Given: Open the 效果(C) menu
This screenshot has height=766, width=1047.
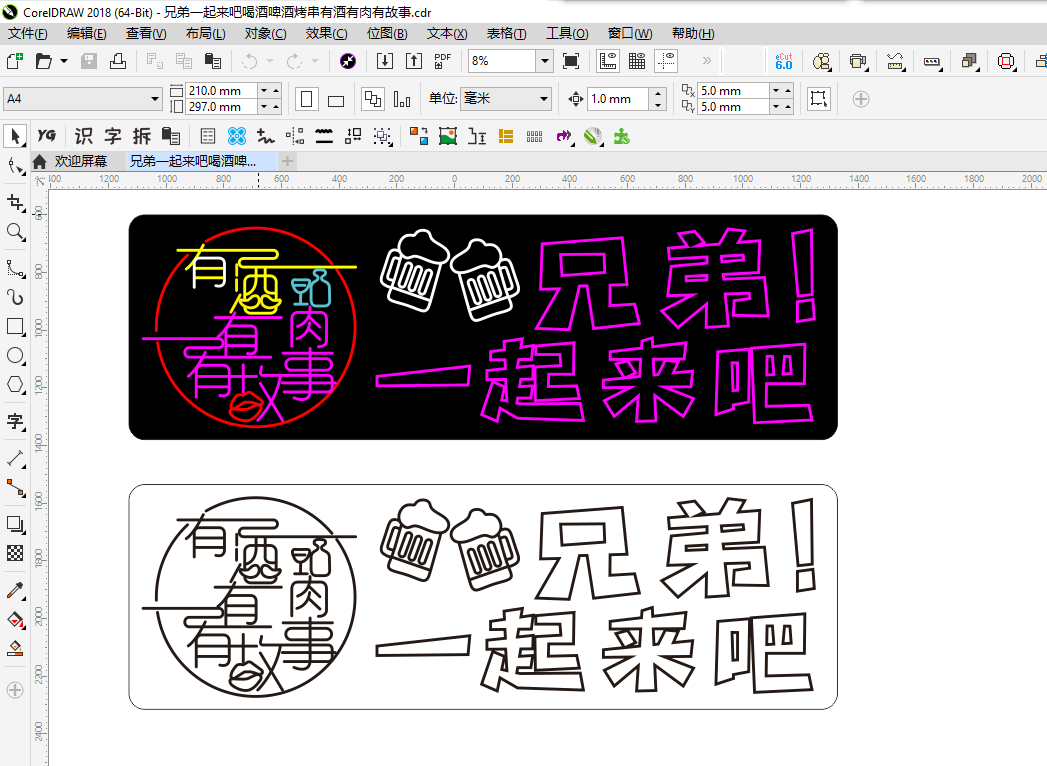Looking at the screenshot, I should pos(326,33).
